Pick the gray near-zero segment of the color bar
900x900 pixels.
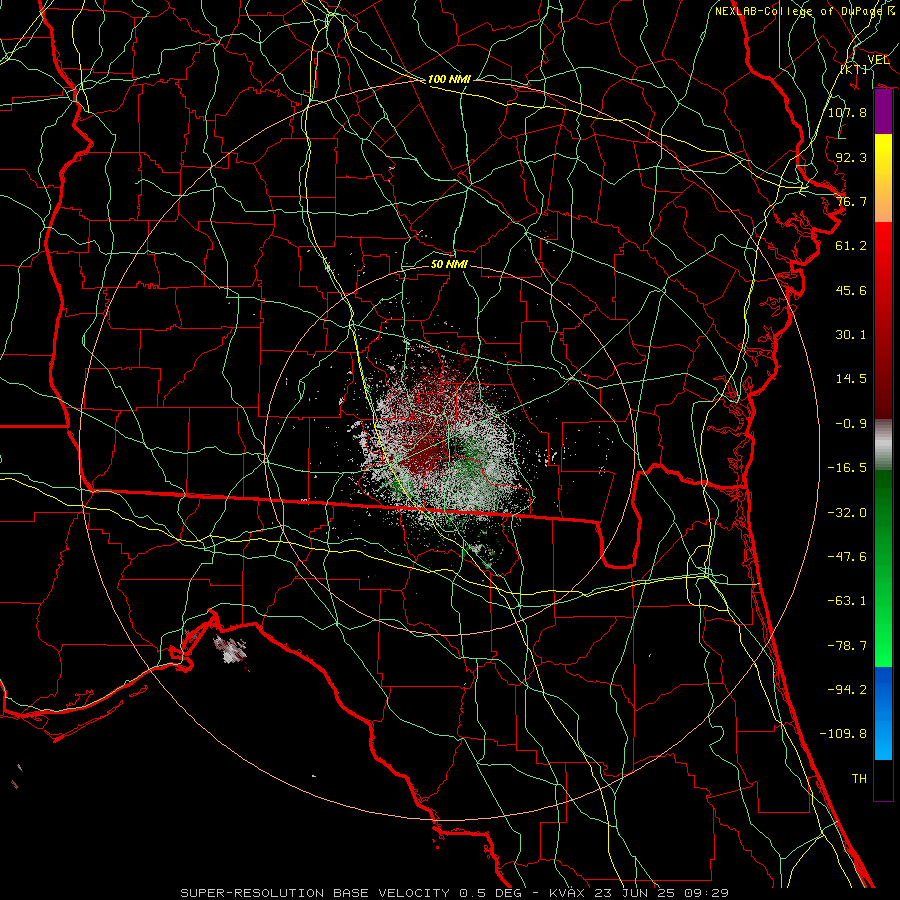(883, 445)
